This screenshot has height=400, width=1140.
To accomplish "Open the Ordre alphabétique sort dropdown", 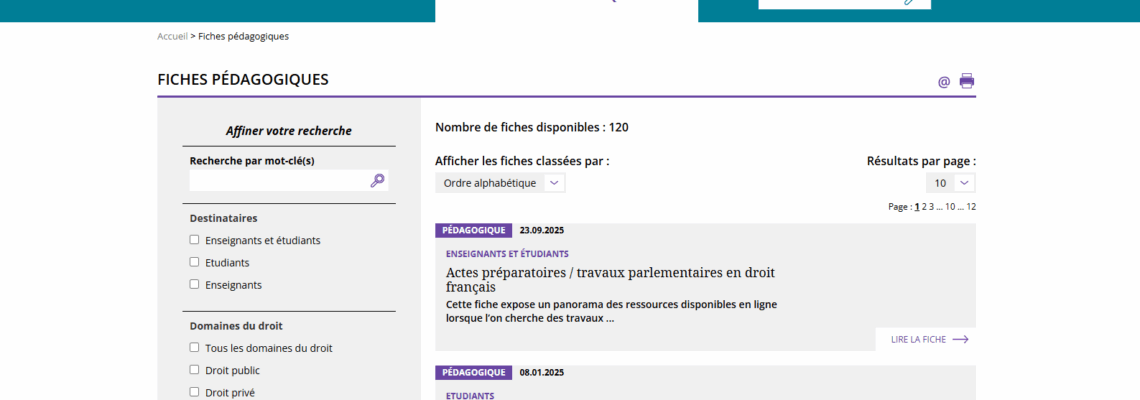I will (x=500, y=183).
